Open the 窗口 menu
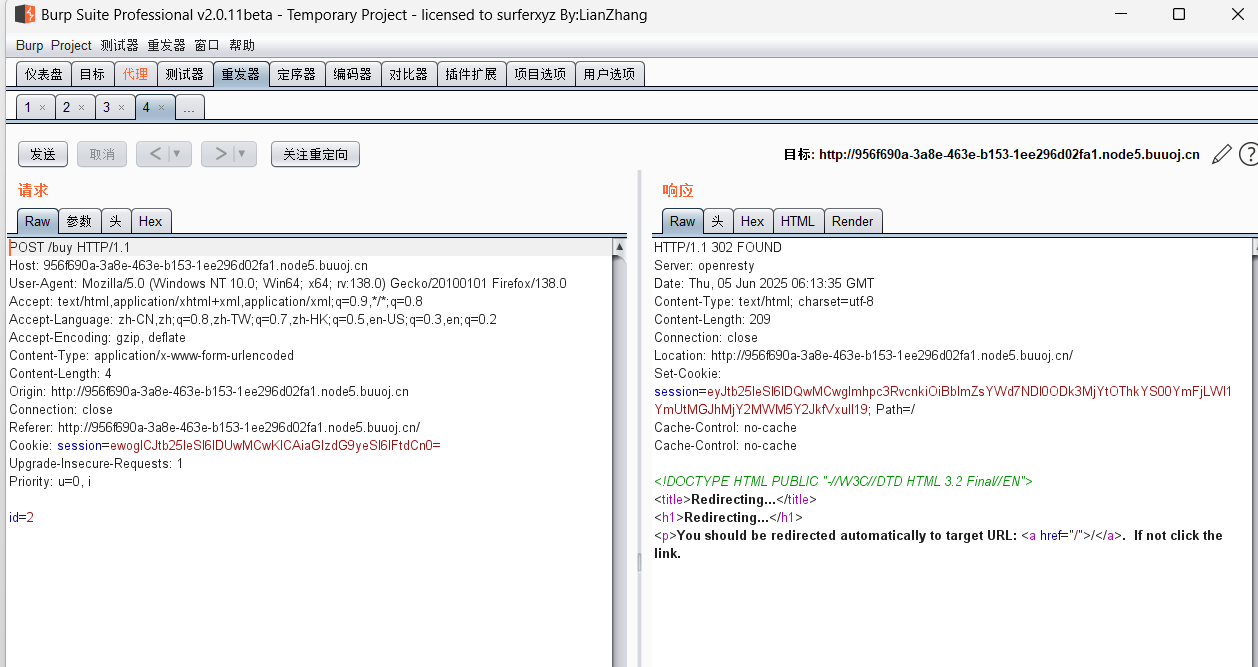This screenshot has height=667, width=1258. point(207,46)
